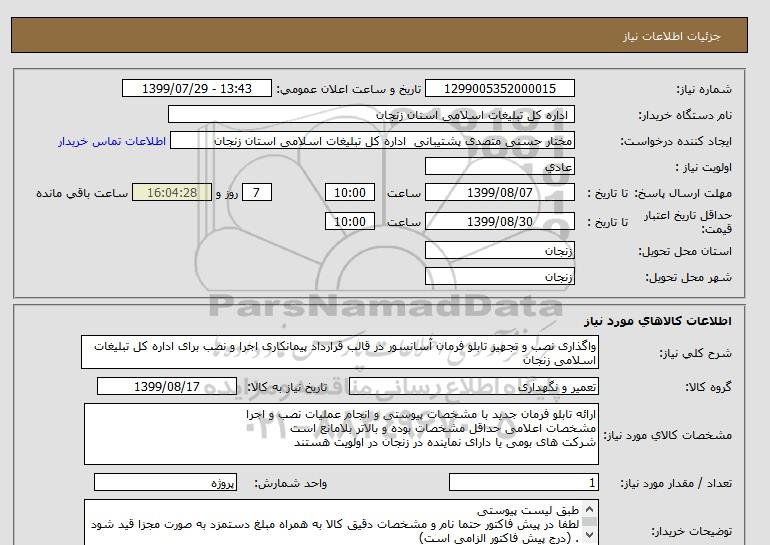Click the label نام دستگاه خریدار

point(685,115)
